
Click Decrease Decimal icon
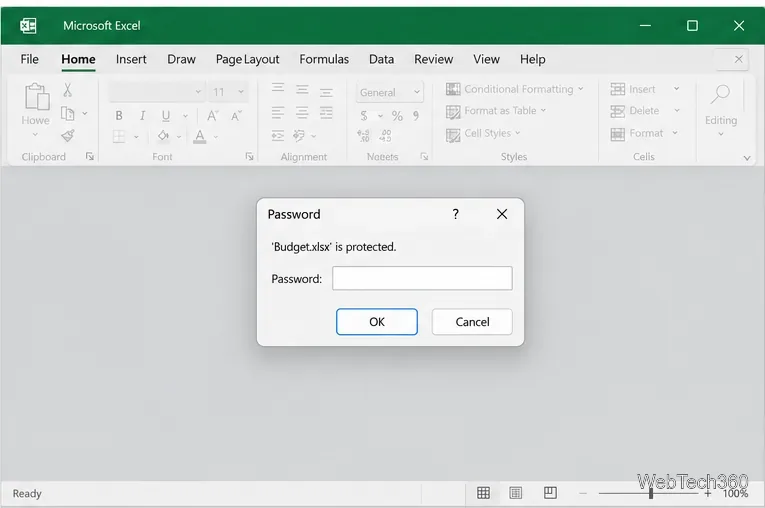(x=385, y=136)
